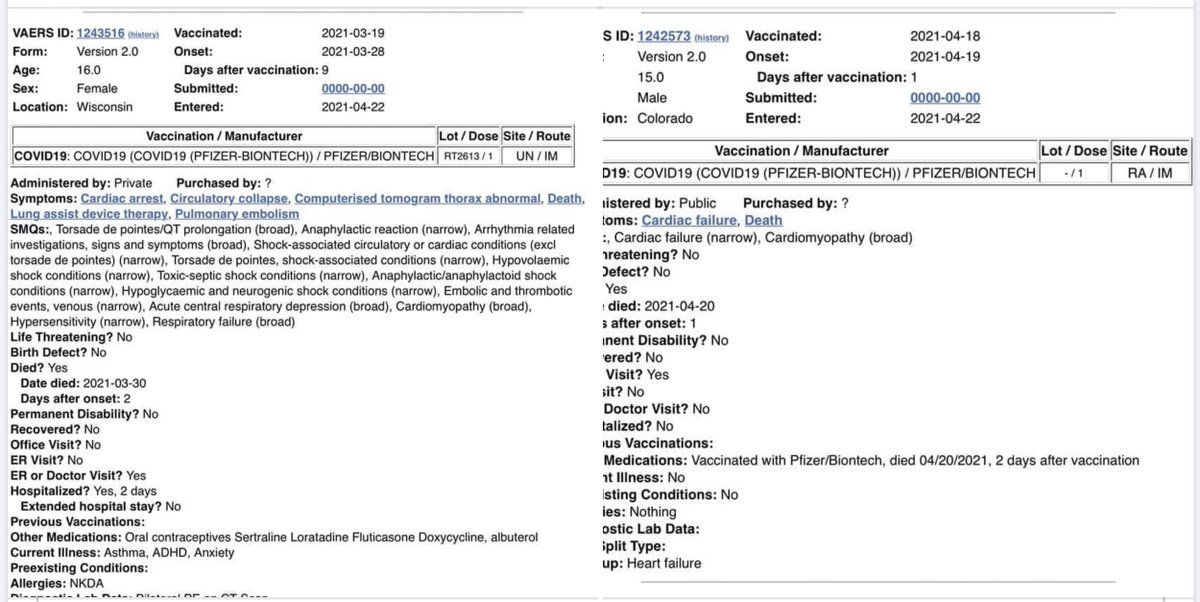Select 'Hospitalized? Yes, 2 days' line

[x=85, y=491]
